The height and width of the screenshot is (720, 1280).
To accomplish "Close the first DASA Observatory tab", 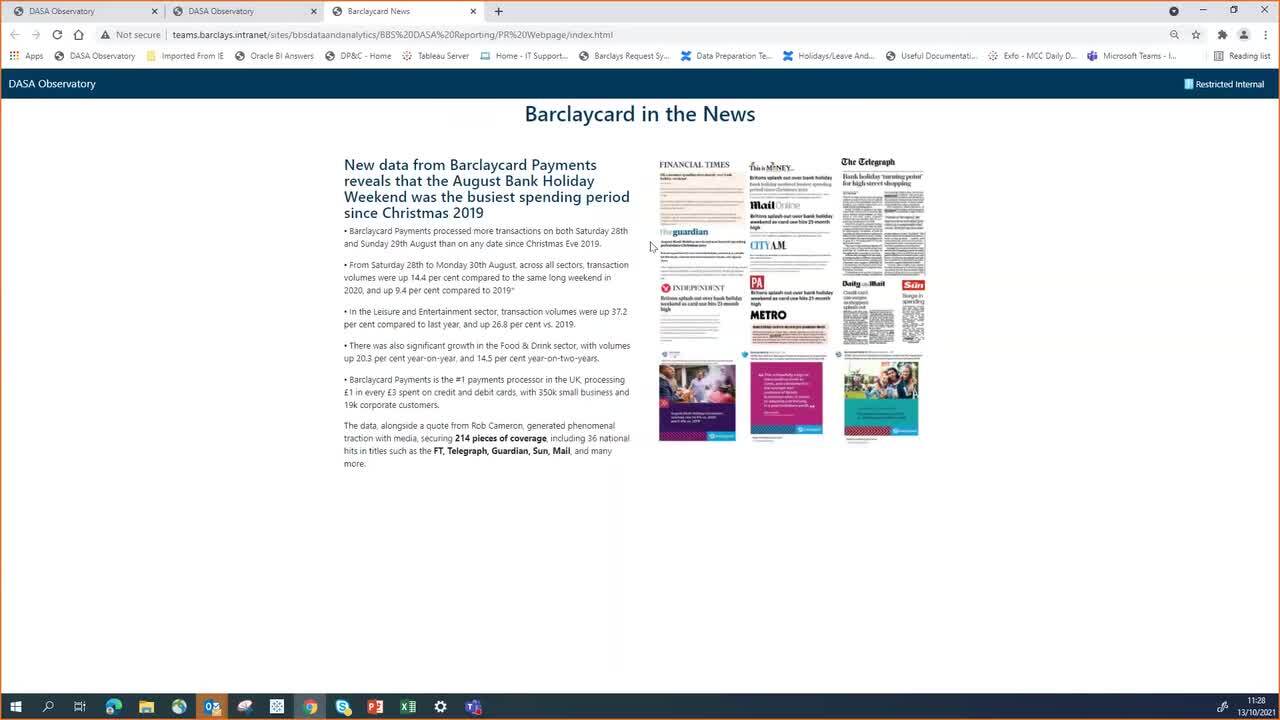I will pyautogui.click(x=155, y=11).
